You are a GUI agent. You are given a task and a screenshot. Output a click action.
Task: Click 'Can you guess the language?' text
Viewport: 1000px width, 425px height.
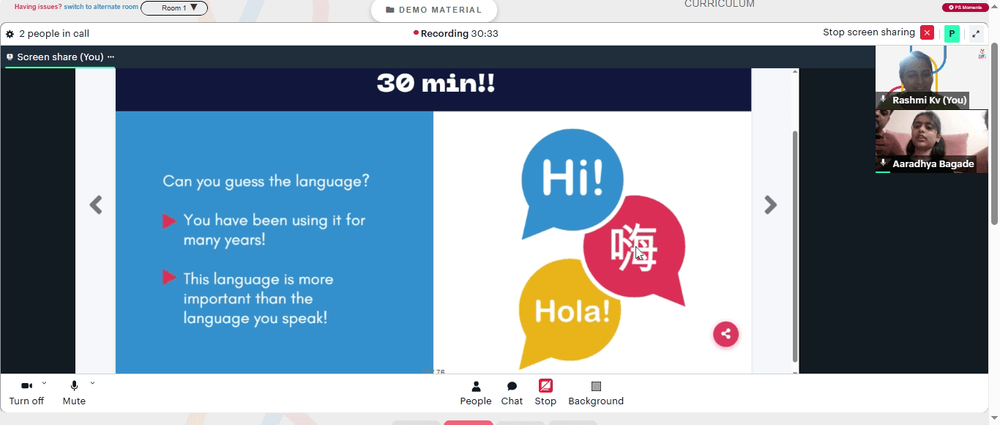point(266,181)
